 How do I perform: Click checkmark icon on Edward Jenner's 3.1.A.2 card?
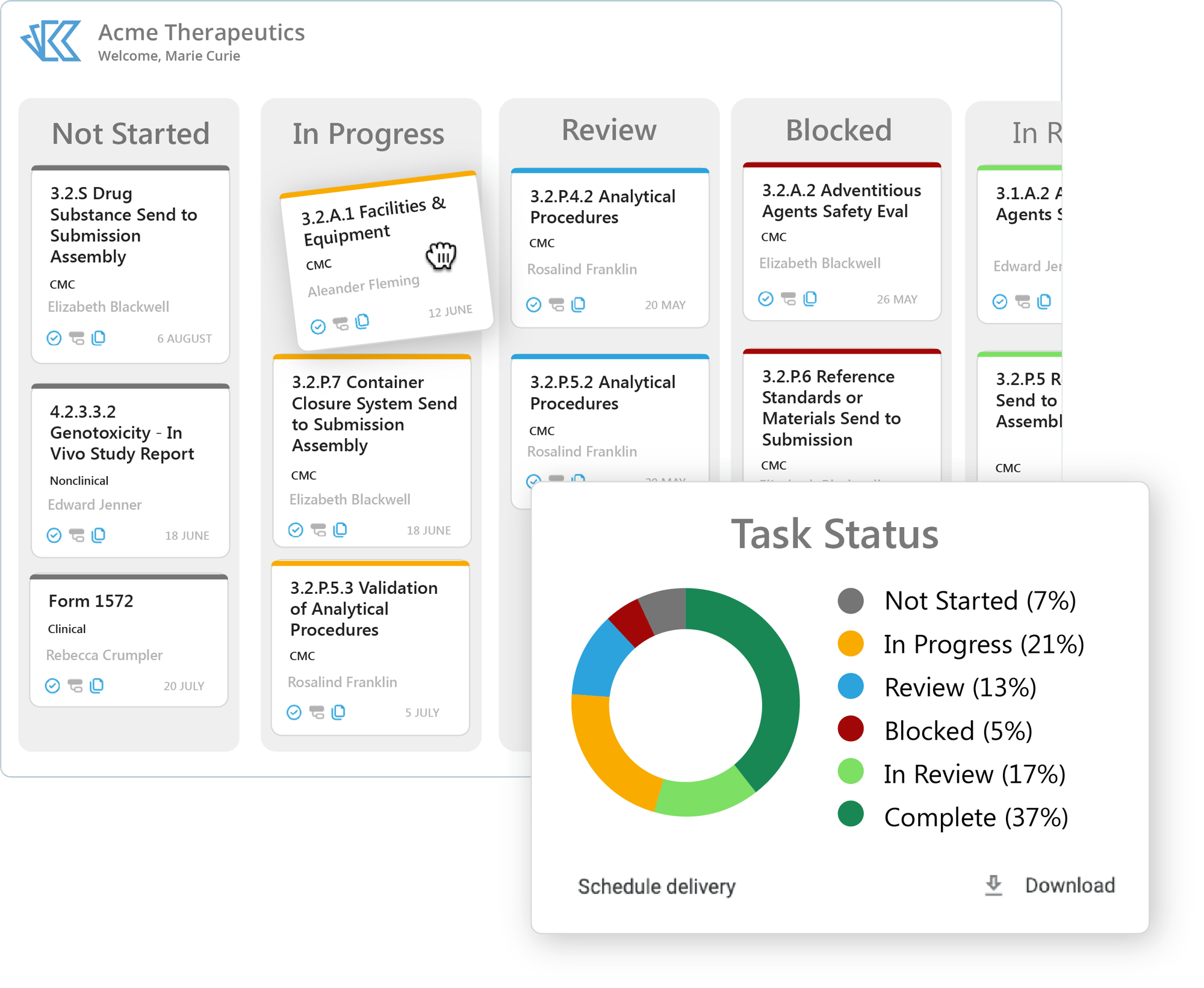pyautogui.click(x=1000, y=301)
